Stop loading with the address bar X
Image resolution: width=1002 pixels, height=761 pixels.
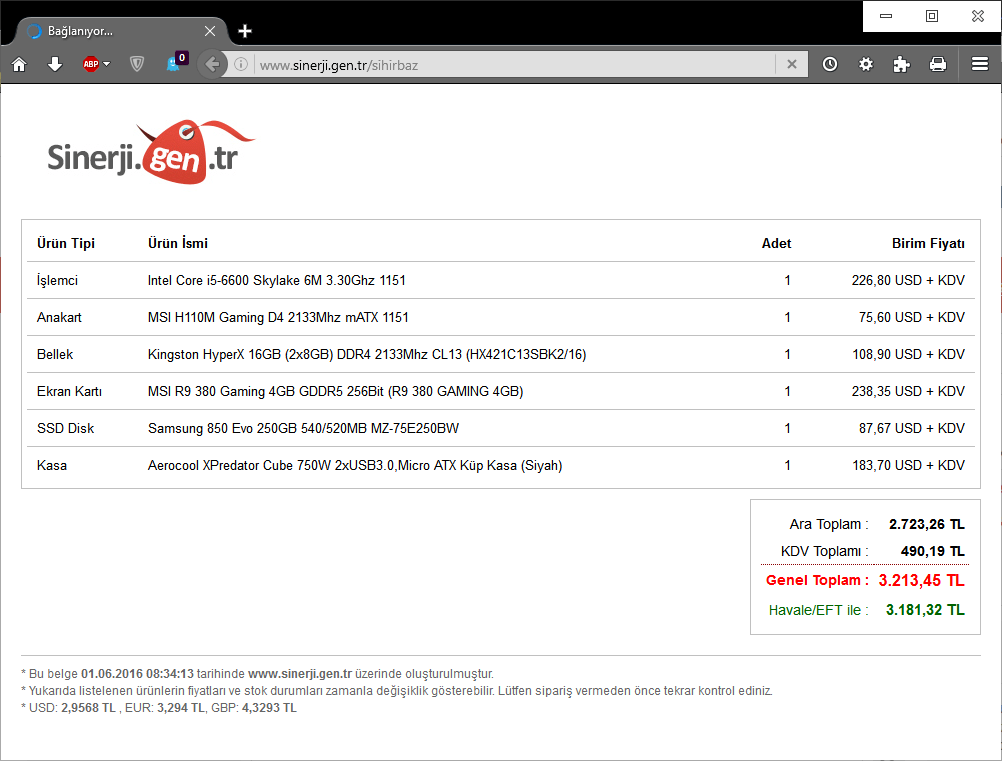792,64
